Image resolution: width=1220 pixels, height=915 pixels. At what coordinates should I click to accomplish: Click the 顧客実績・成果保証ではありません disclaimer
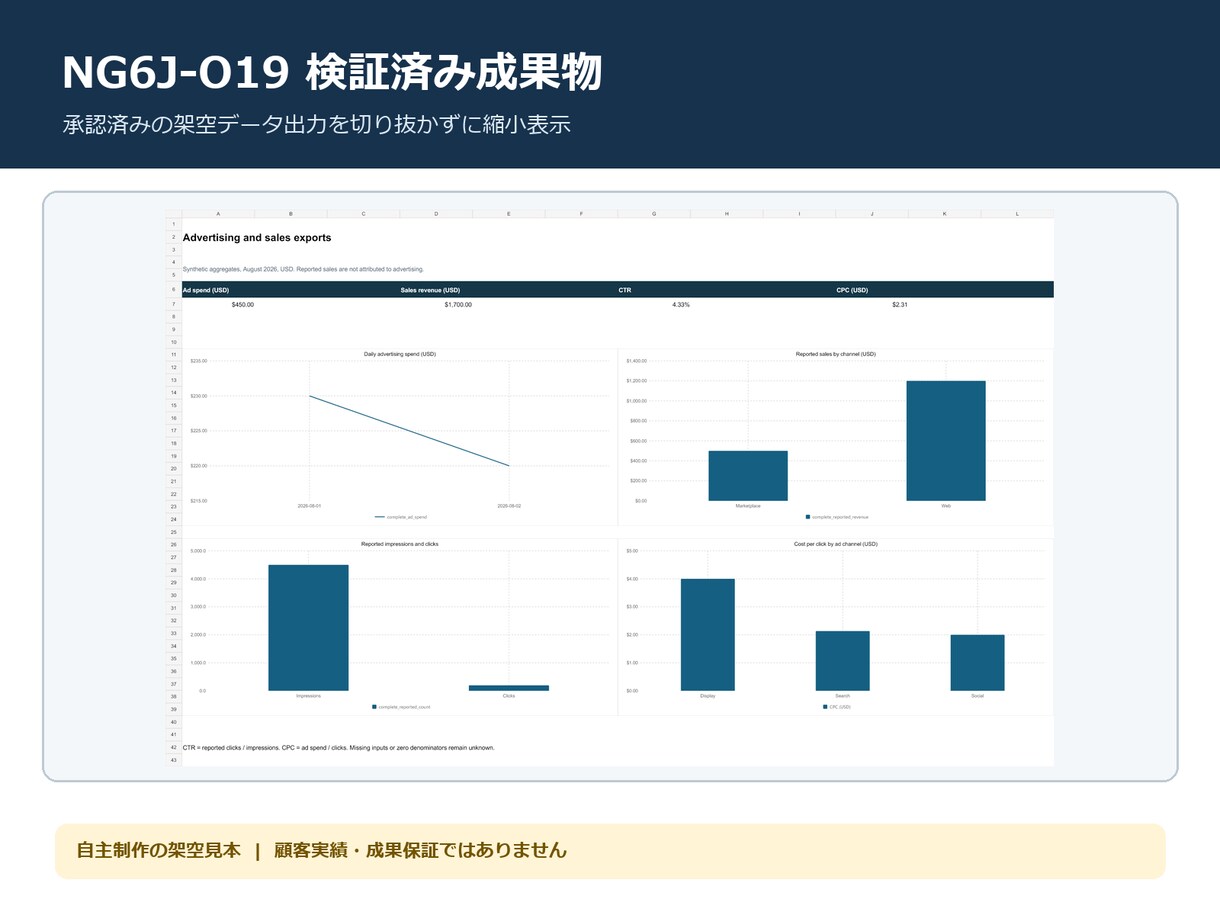tap(420, 851)
